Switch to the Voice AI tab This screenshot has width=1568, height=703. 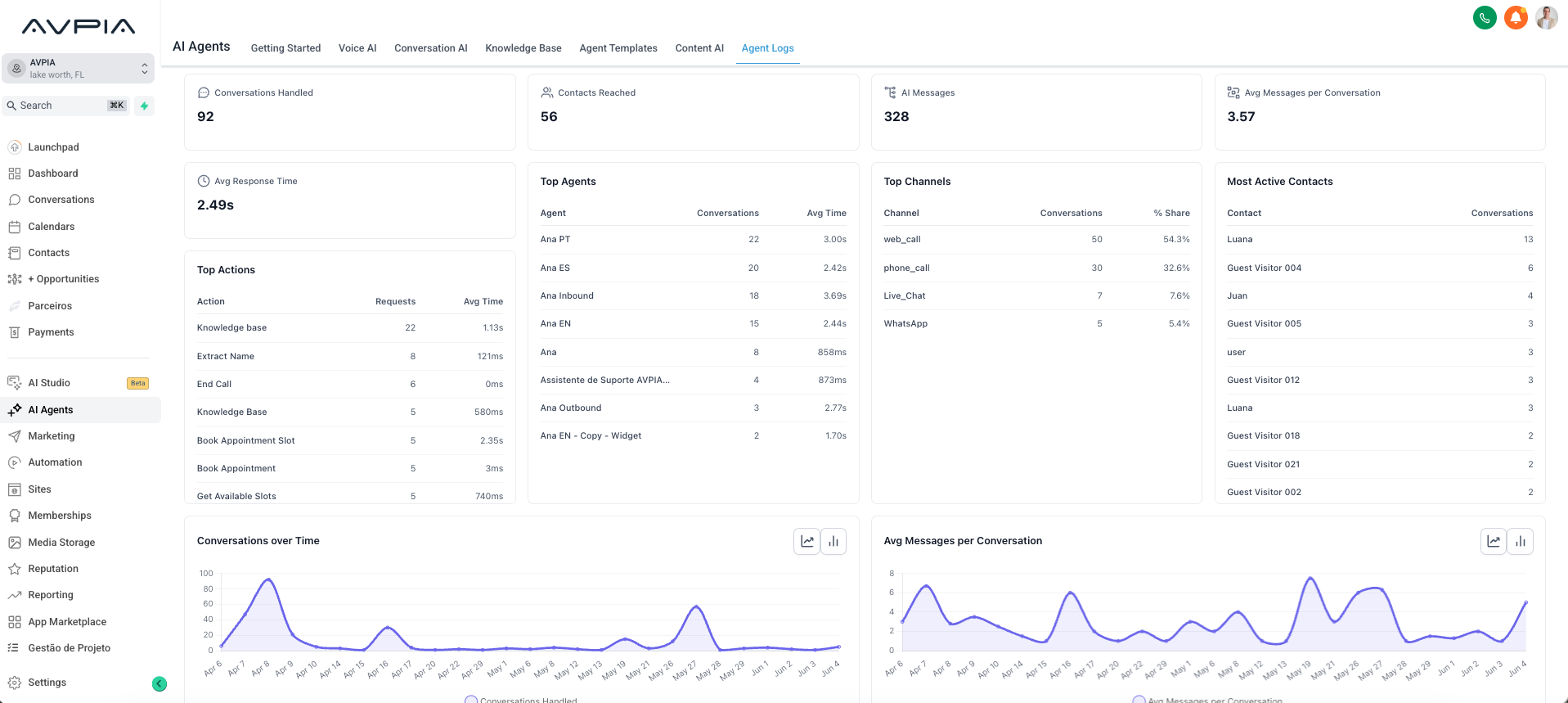[357, 48]
